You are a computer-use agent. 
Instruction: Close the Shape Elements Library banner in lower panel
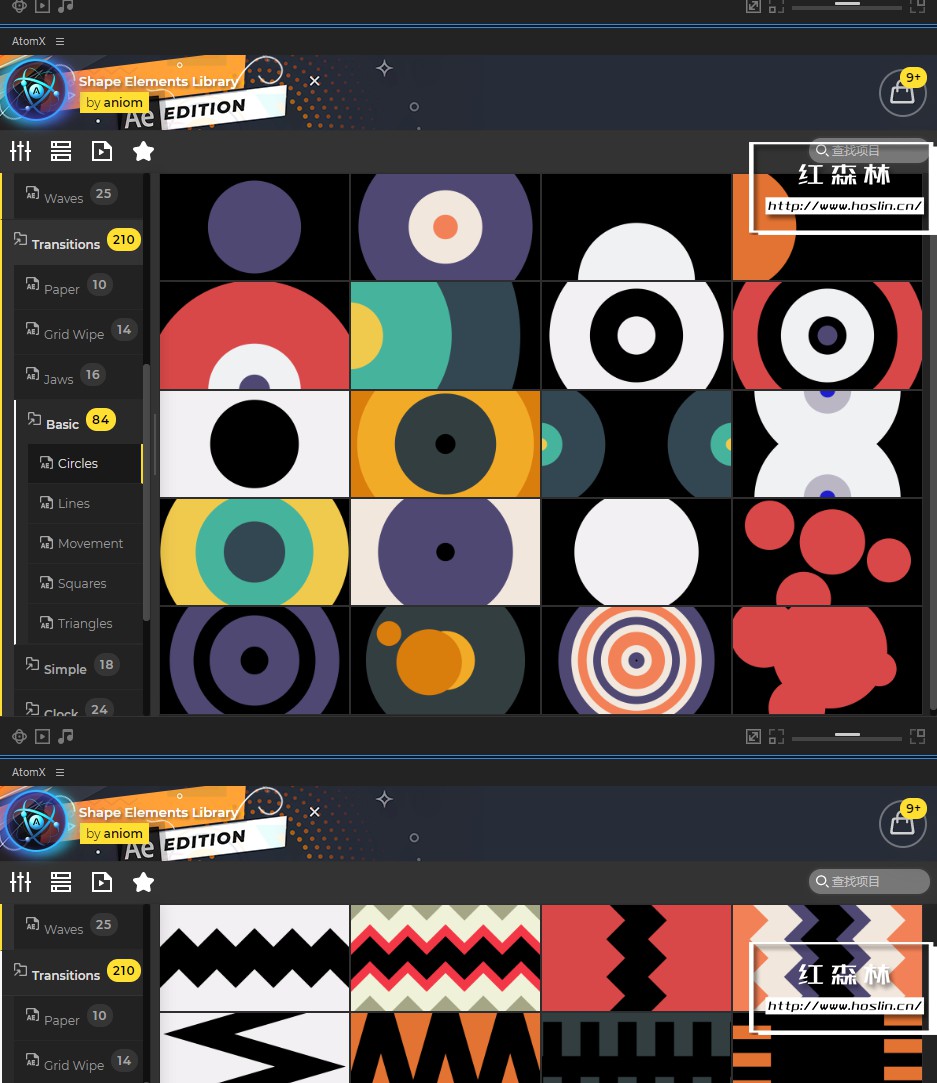314,812
